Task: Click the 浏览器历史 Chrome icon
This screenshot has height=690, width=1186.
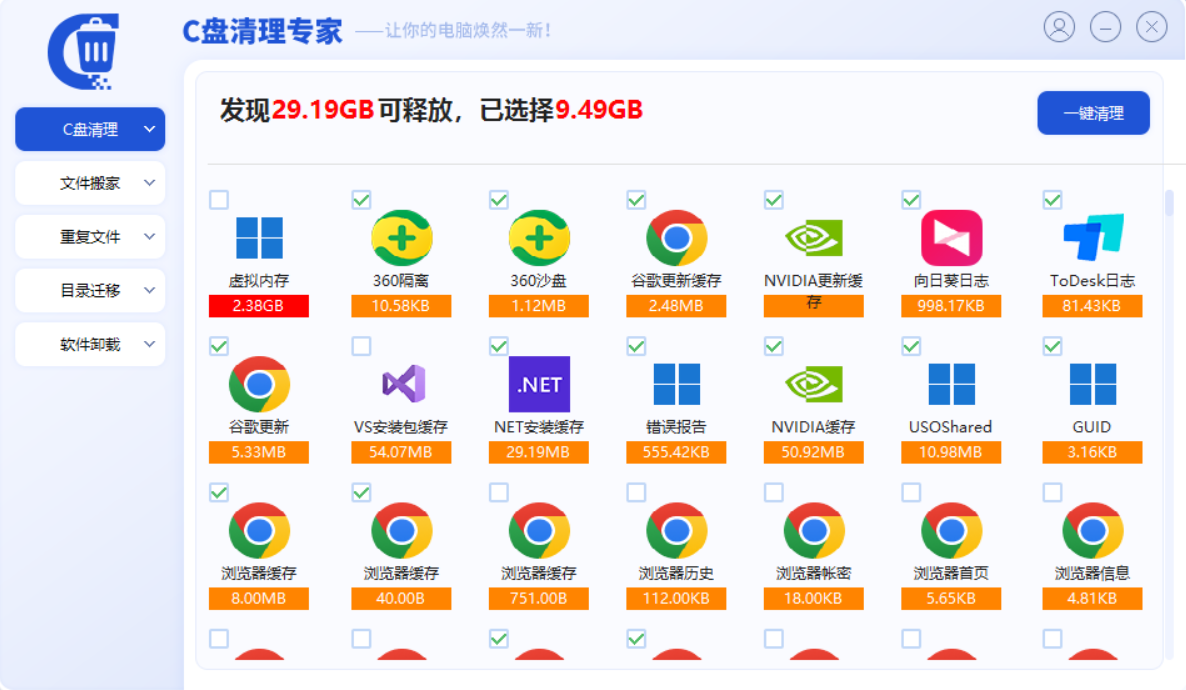Action: coord(677,530)
